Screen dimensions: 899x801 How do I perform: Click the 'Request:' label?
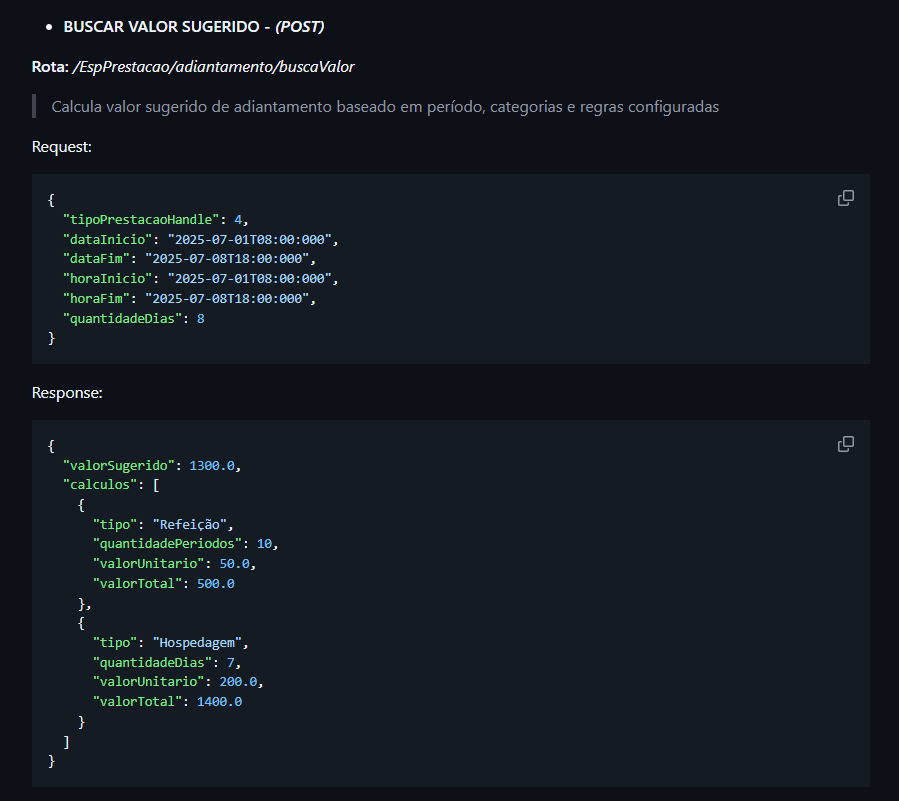62,147
